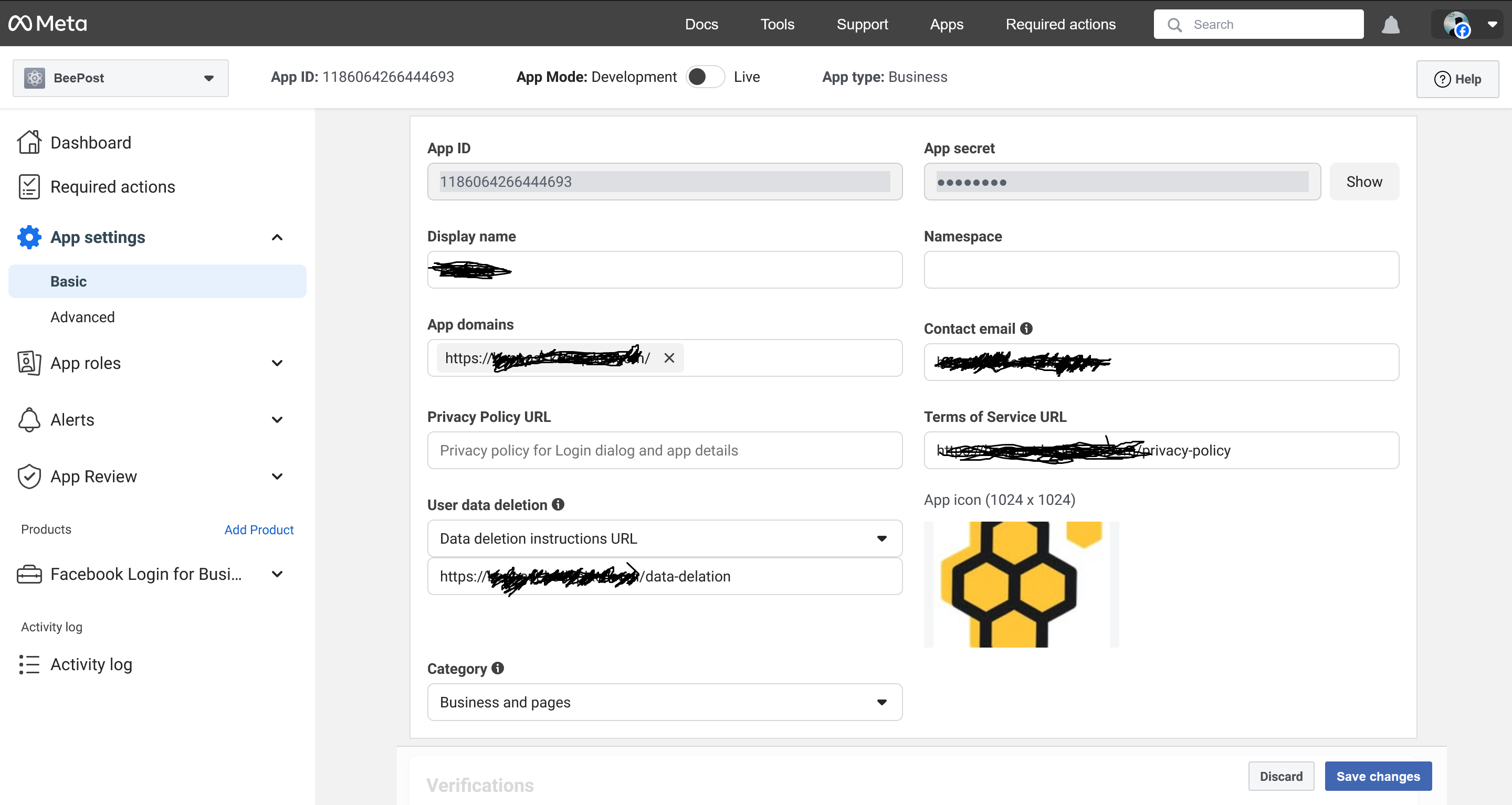This screenshot has height=805, width=1512.
Task: Click the Display name field
Action: point(665,270)
